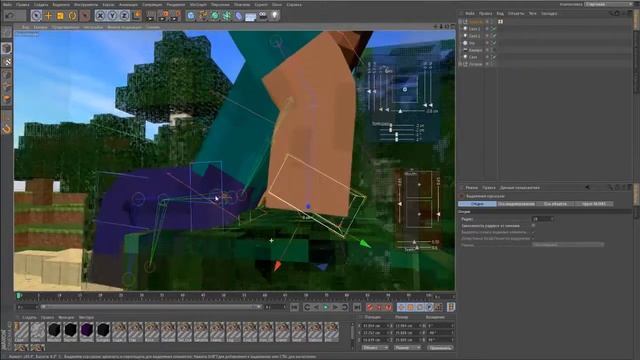
Task: Open the Mode menu in Attributes Manager
Action: click(x=471, y=188)
